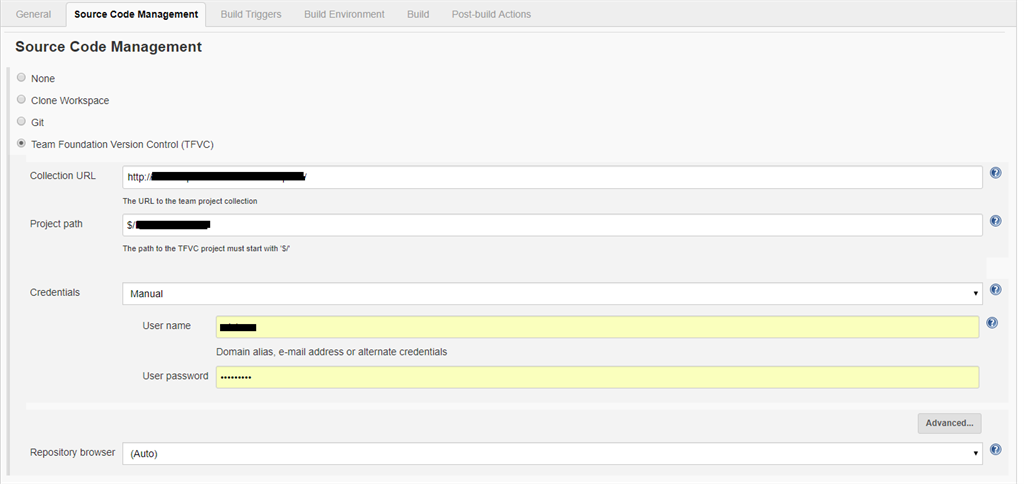Click the 'Credentials' label
The width and height of the screenshot is (1024, 484).
tap(55, 293)
